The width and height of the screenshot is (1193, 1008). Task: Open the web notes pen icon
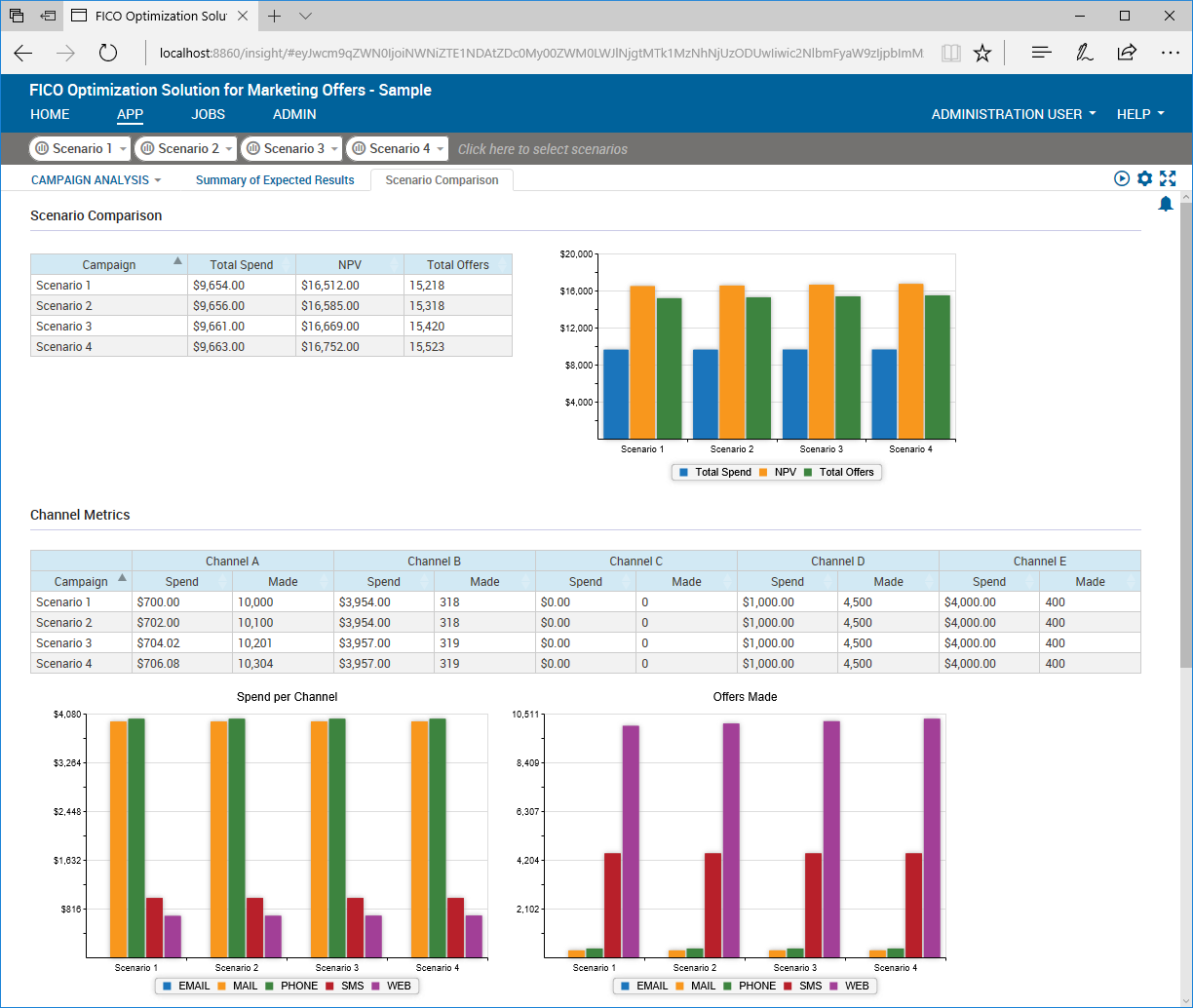(1084, 53)
